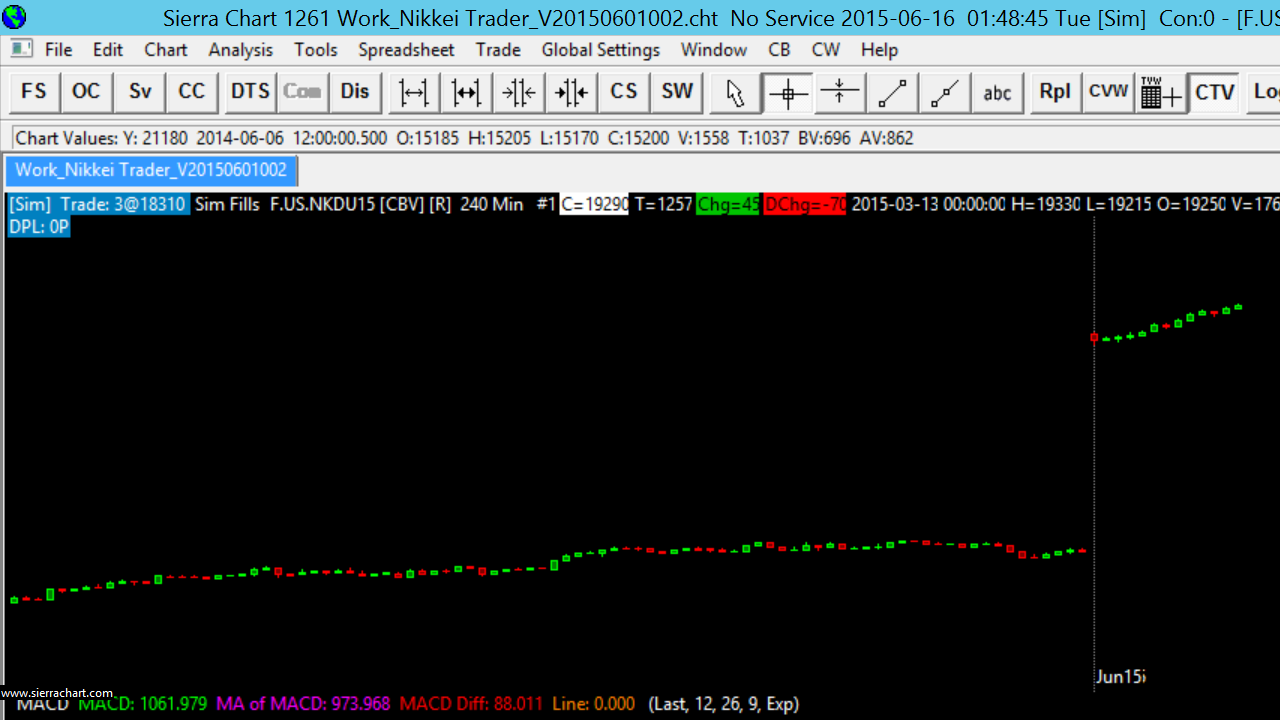Open the Spreadsheet menu
This screenshot has width=1280, height=720.
coord(406,50)
